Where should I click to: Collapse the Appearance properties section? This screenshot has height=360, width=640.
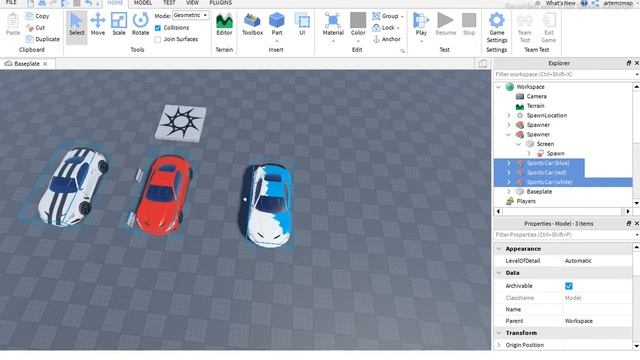(499, 249)
